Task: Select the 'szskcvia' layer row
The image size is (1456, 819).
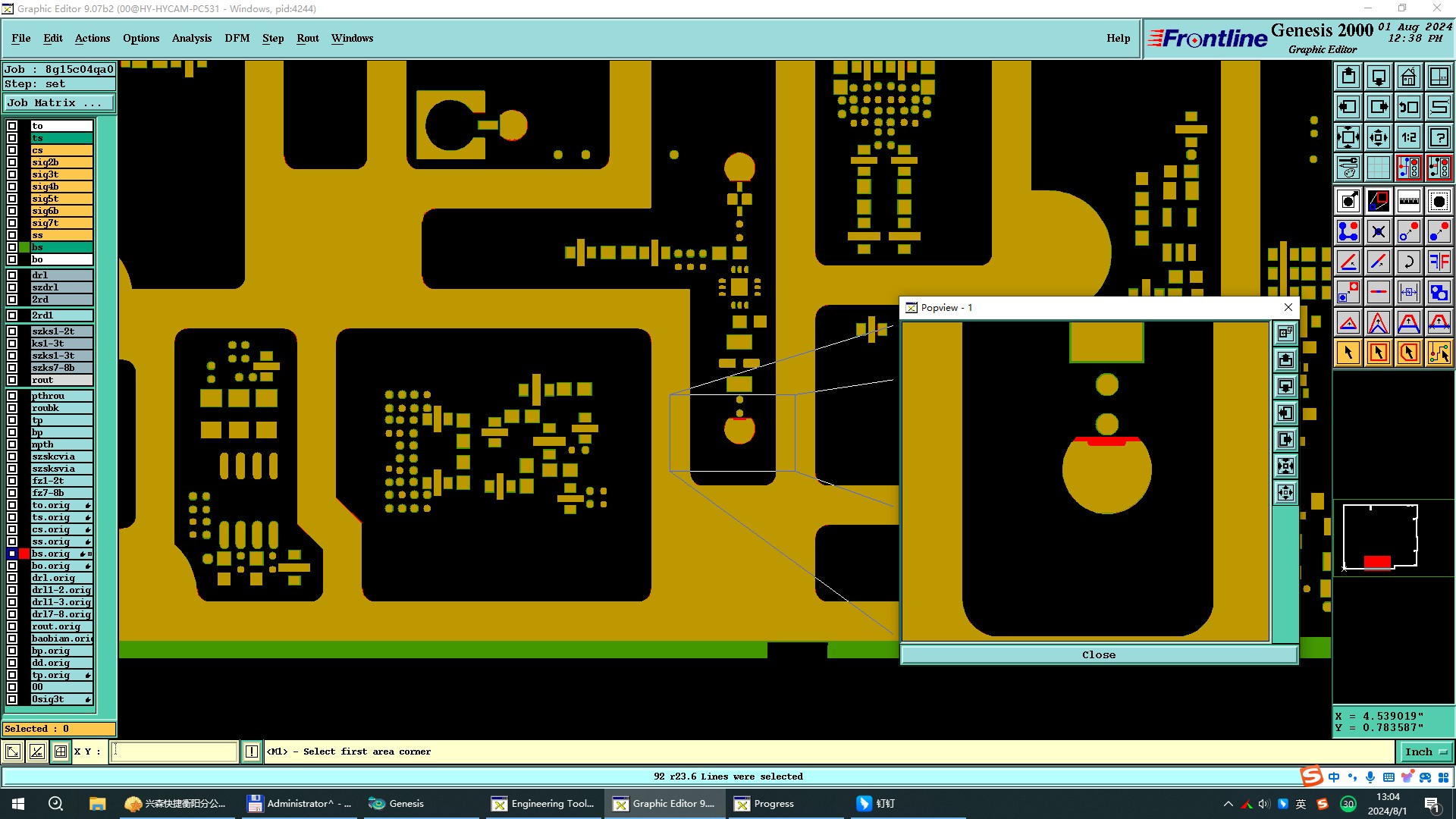Action: 61,457
